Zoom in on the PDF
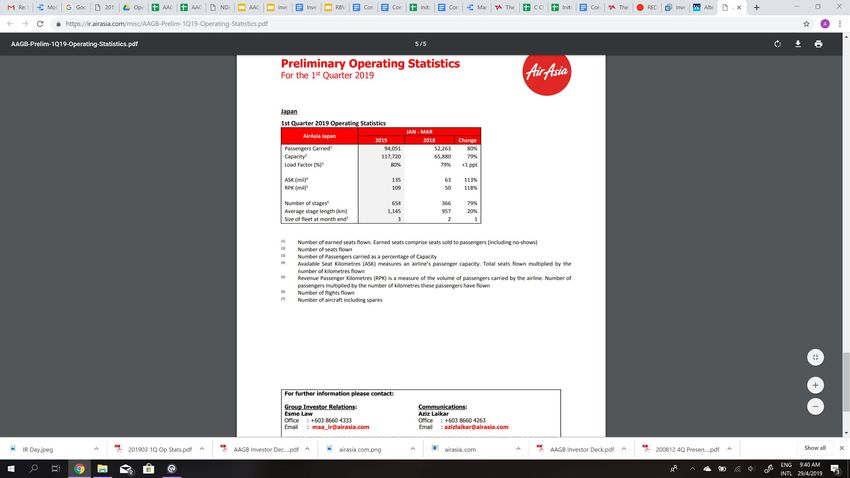The width and height of the screenshot is (850, 478). coord(815,385)
